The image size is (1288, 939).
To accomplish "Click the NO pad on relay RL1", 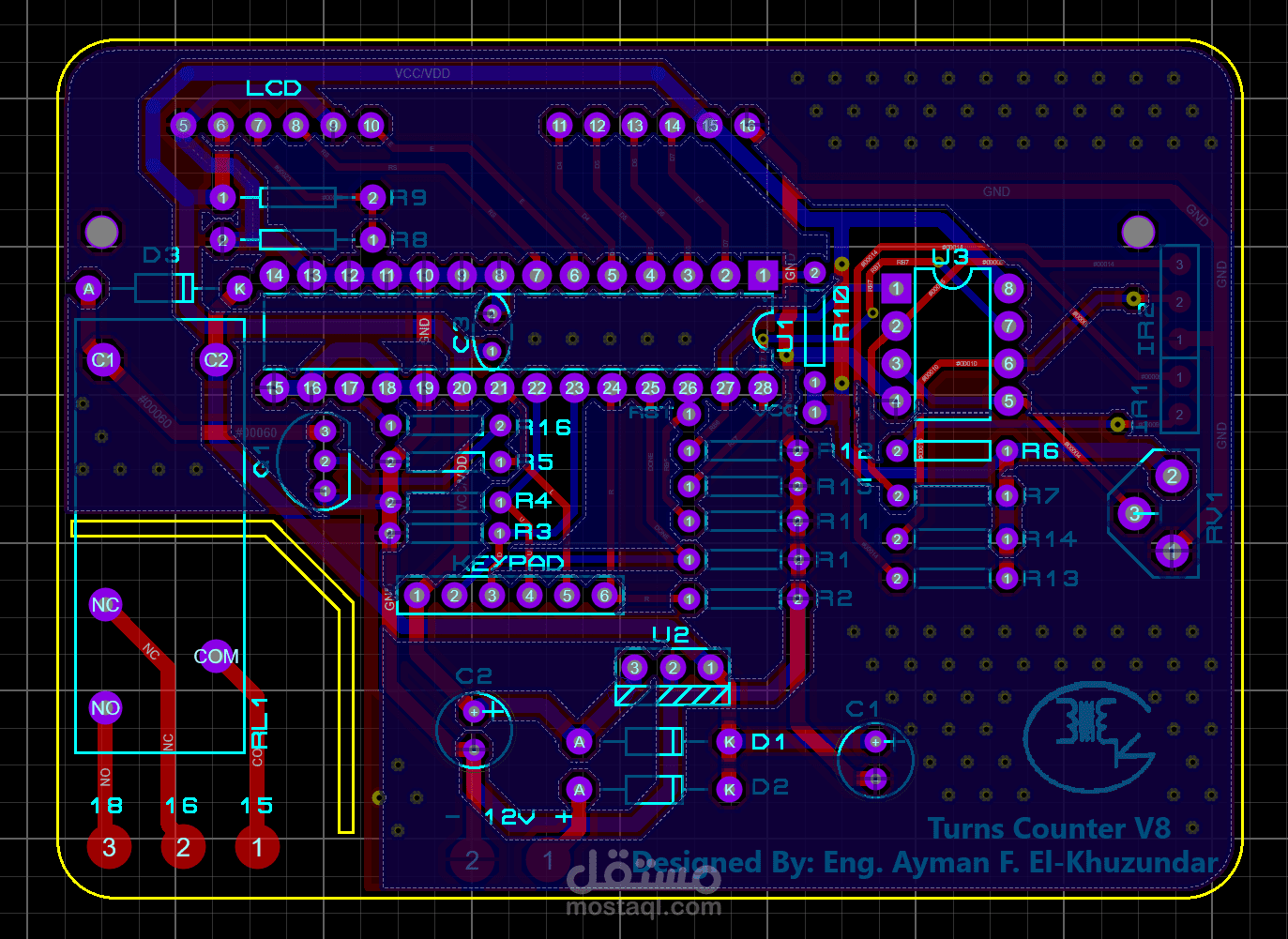I will pyautogui.click(x=106, y=708).
